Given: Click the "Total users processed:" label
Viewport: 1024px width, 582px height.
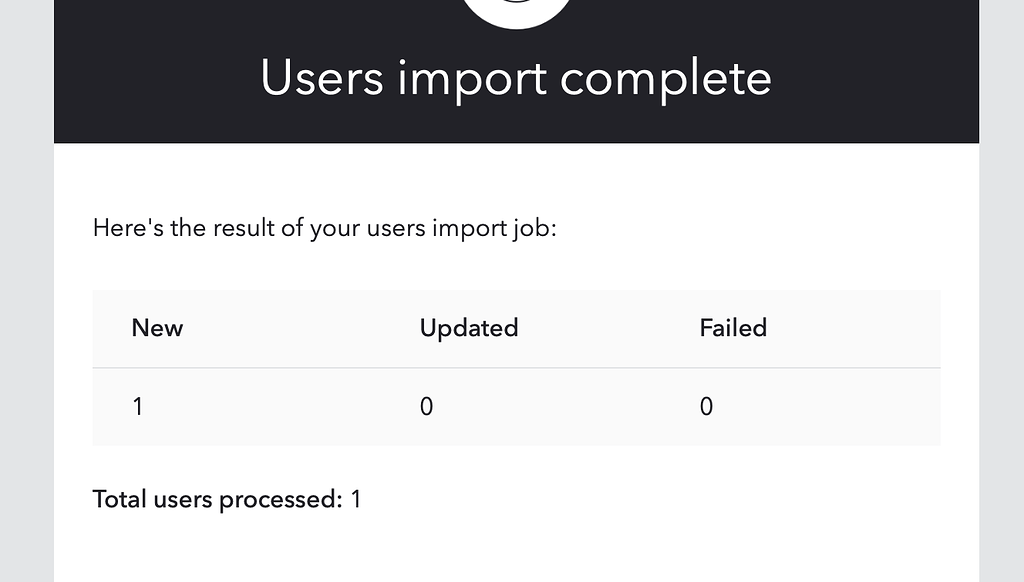Looking at the screenshot, I should pos(217,498).
